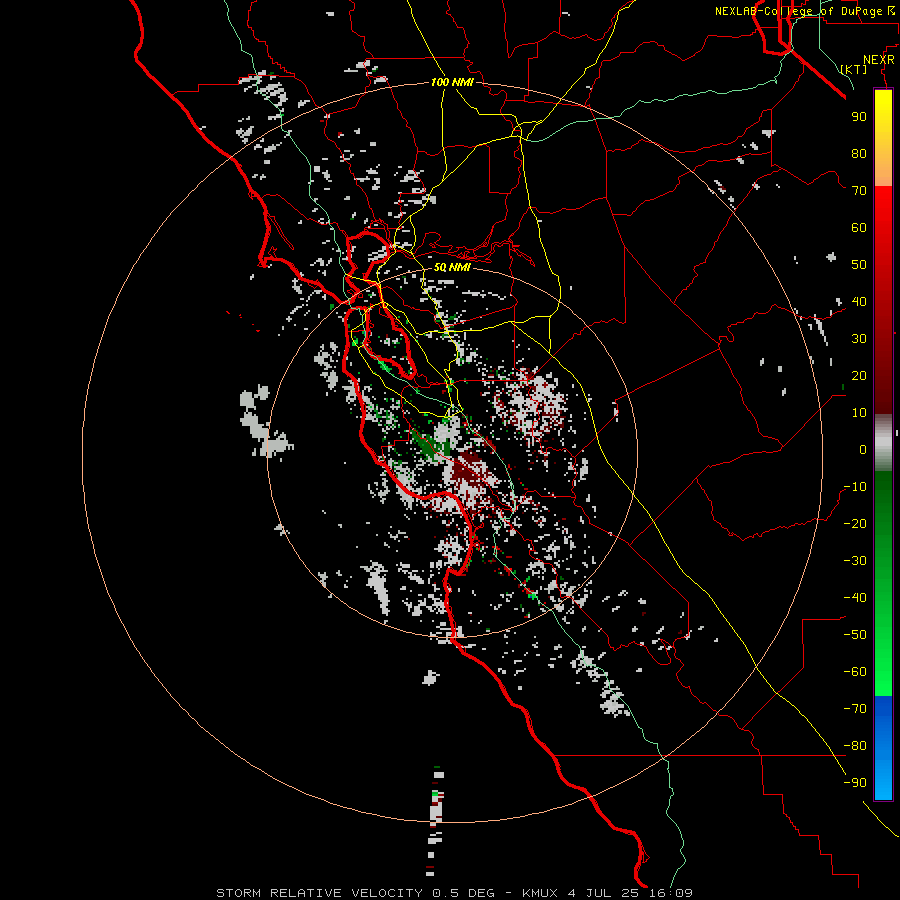The height and width of the screenshot is (900, 900).
Task: Click "STORM RELATIVE VELOCITY" in the bottom caption
Action: (x=319, y=893)
